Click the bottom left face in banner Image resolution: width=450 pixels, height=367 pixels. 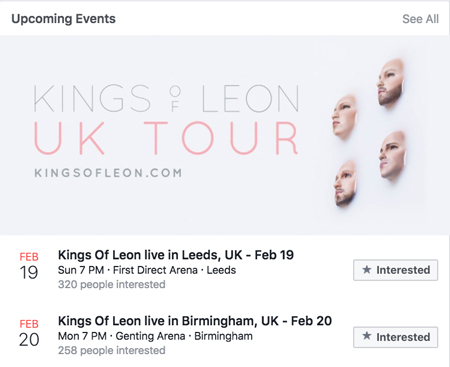[x=346, y=184]
